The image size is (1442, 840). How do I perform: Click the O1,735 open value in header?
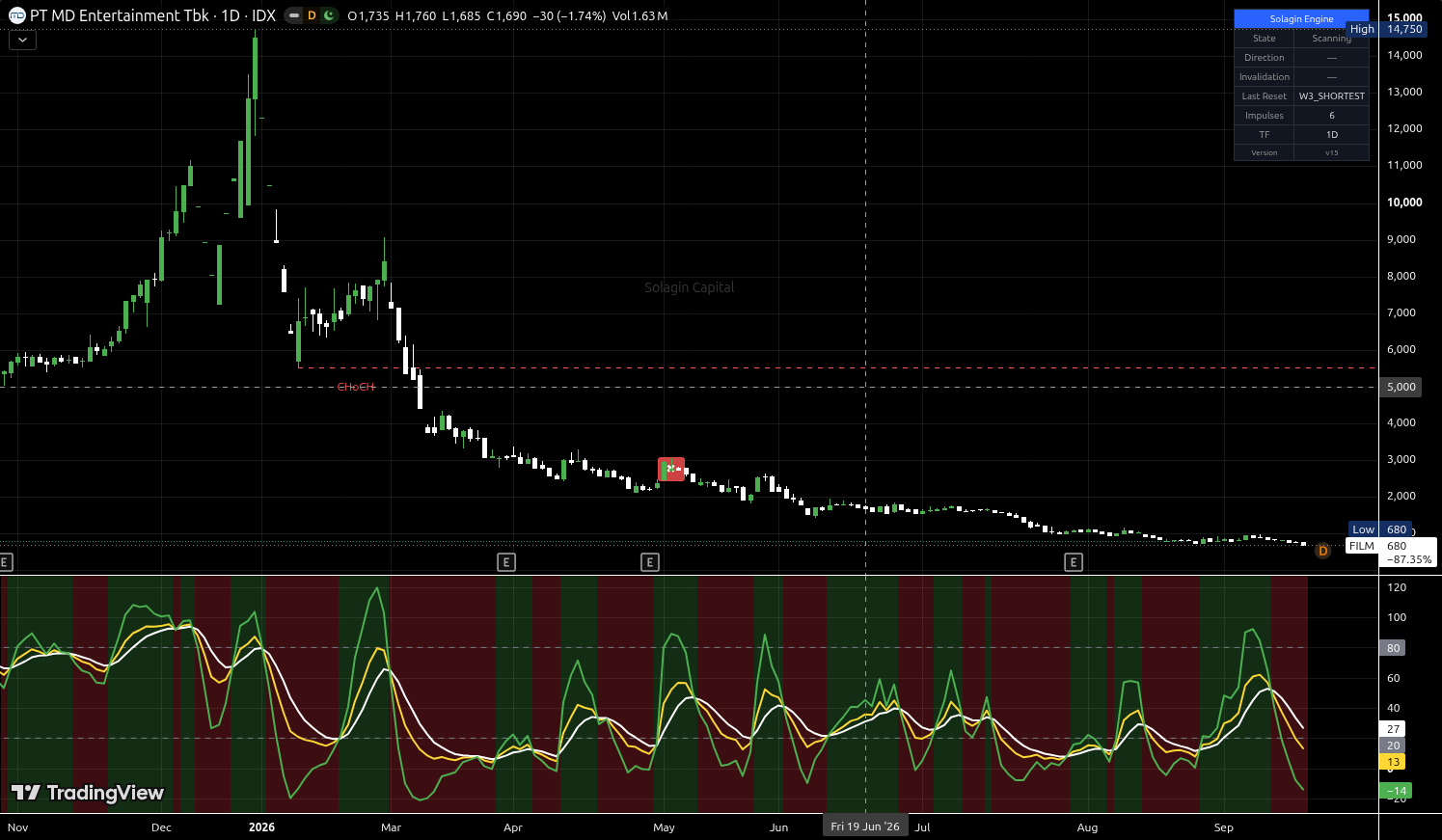click(368, 16)
